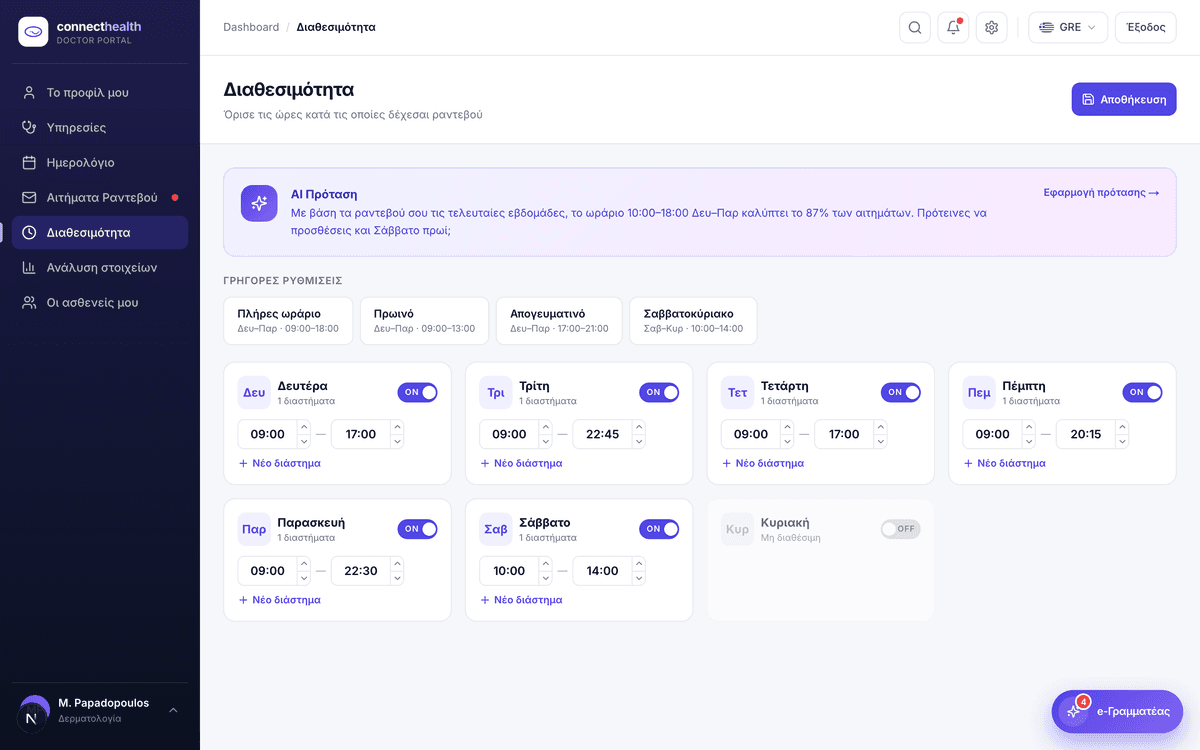
Task: Click the connecthealth logo icon
Action: coord(33,32)
